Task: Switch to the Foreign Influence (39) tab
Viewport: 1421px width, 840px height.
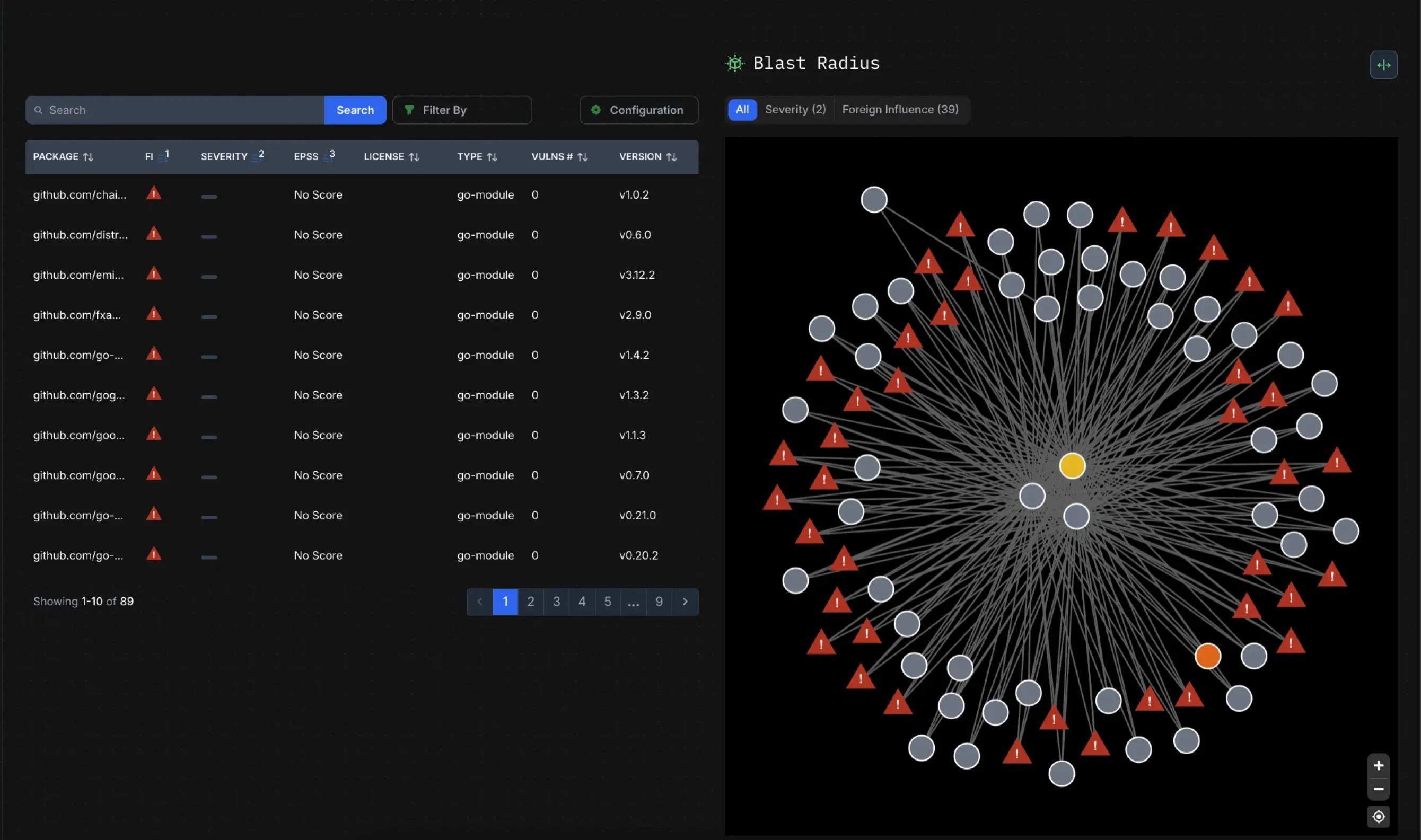Action: click(x=900, y=109)
